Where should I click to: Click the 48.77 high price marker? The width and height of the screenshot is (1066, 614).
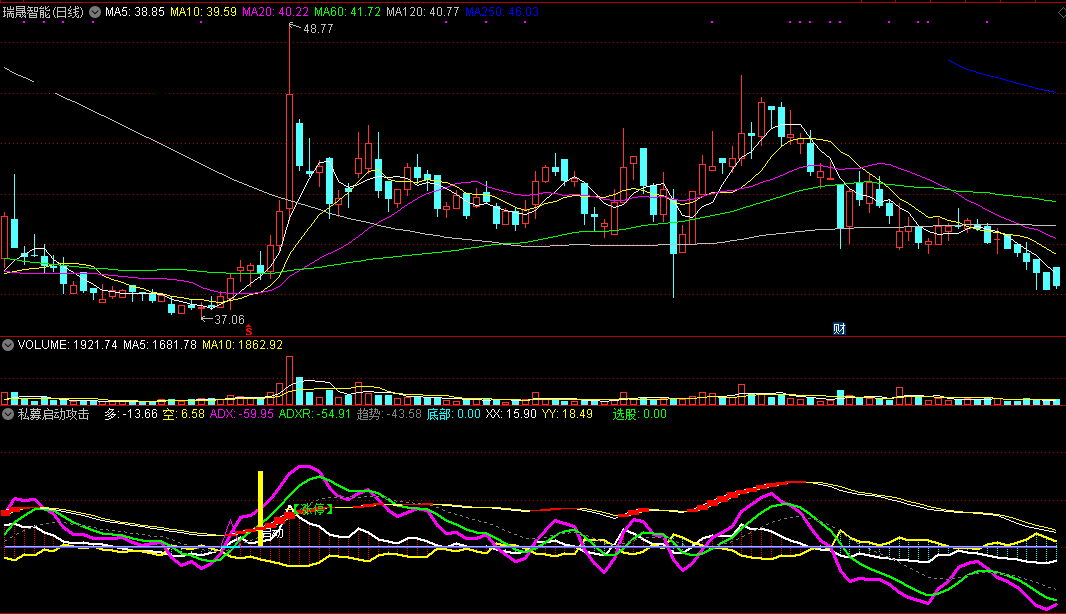pyautogui.click(x=317, y=29)
